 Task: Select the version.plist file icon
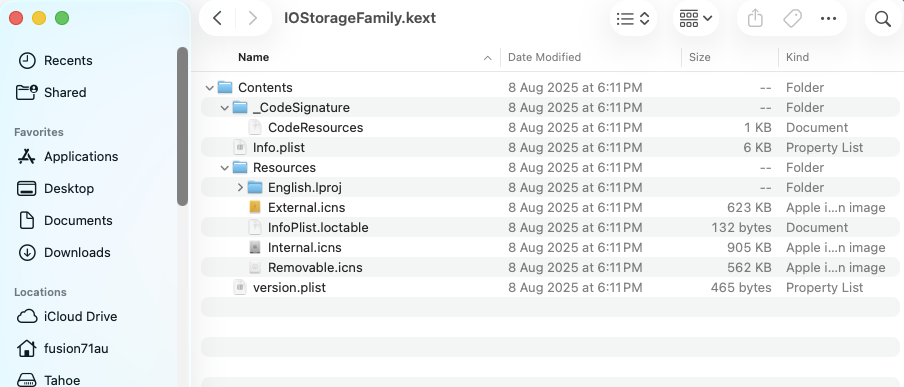240,287
